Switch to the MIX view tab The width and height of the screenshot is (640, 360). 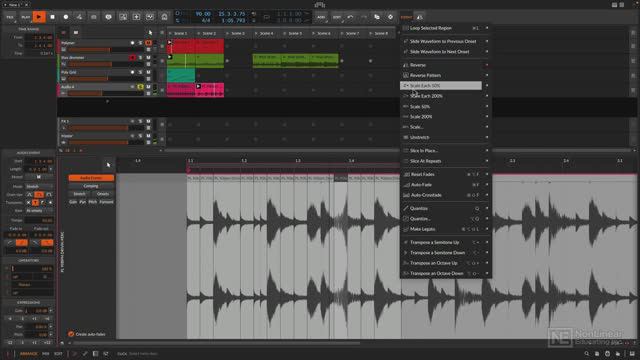[46, 354]
